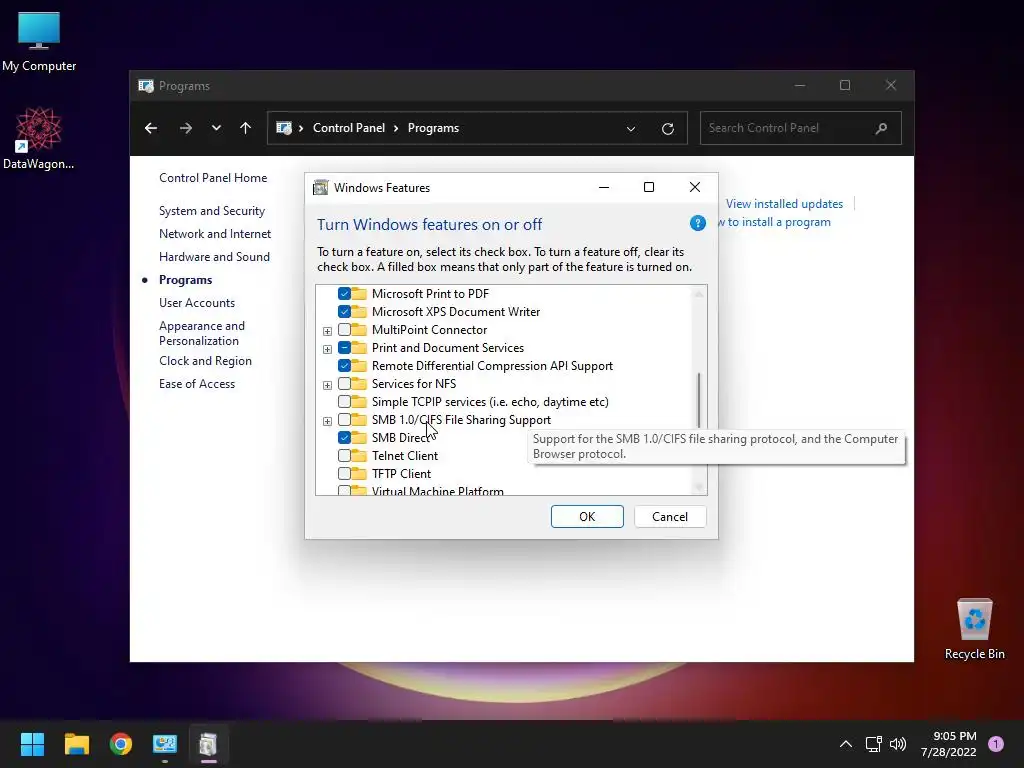Switch to Control Panel taskbar icon
1024x768 pixels.
165,744
